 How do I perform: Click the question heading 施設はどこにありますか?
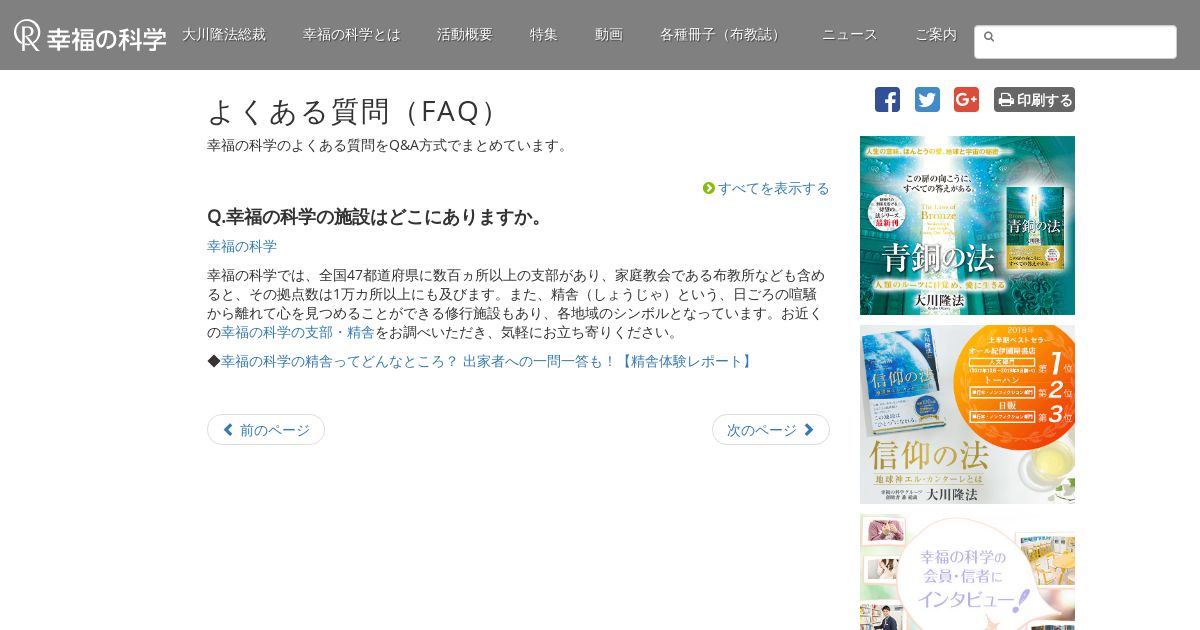pyautogui.click(x=376, y=217)
